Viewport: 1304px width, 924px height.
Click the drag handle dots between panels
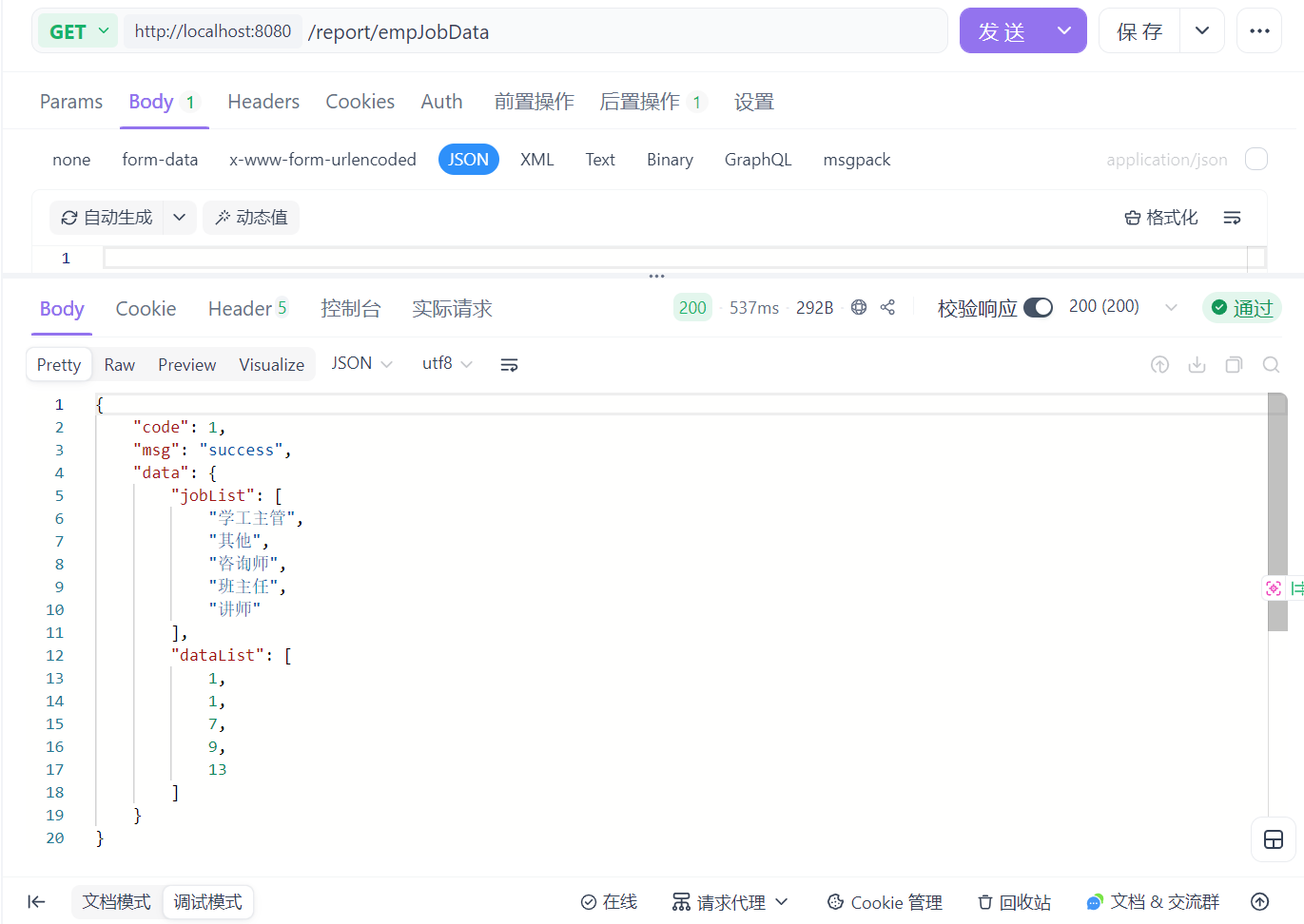click(656, 277)
